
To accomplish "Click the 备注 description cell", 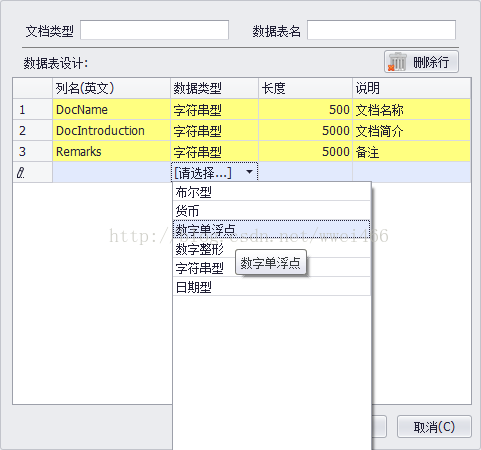I will (x=412, y=152).
